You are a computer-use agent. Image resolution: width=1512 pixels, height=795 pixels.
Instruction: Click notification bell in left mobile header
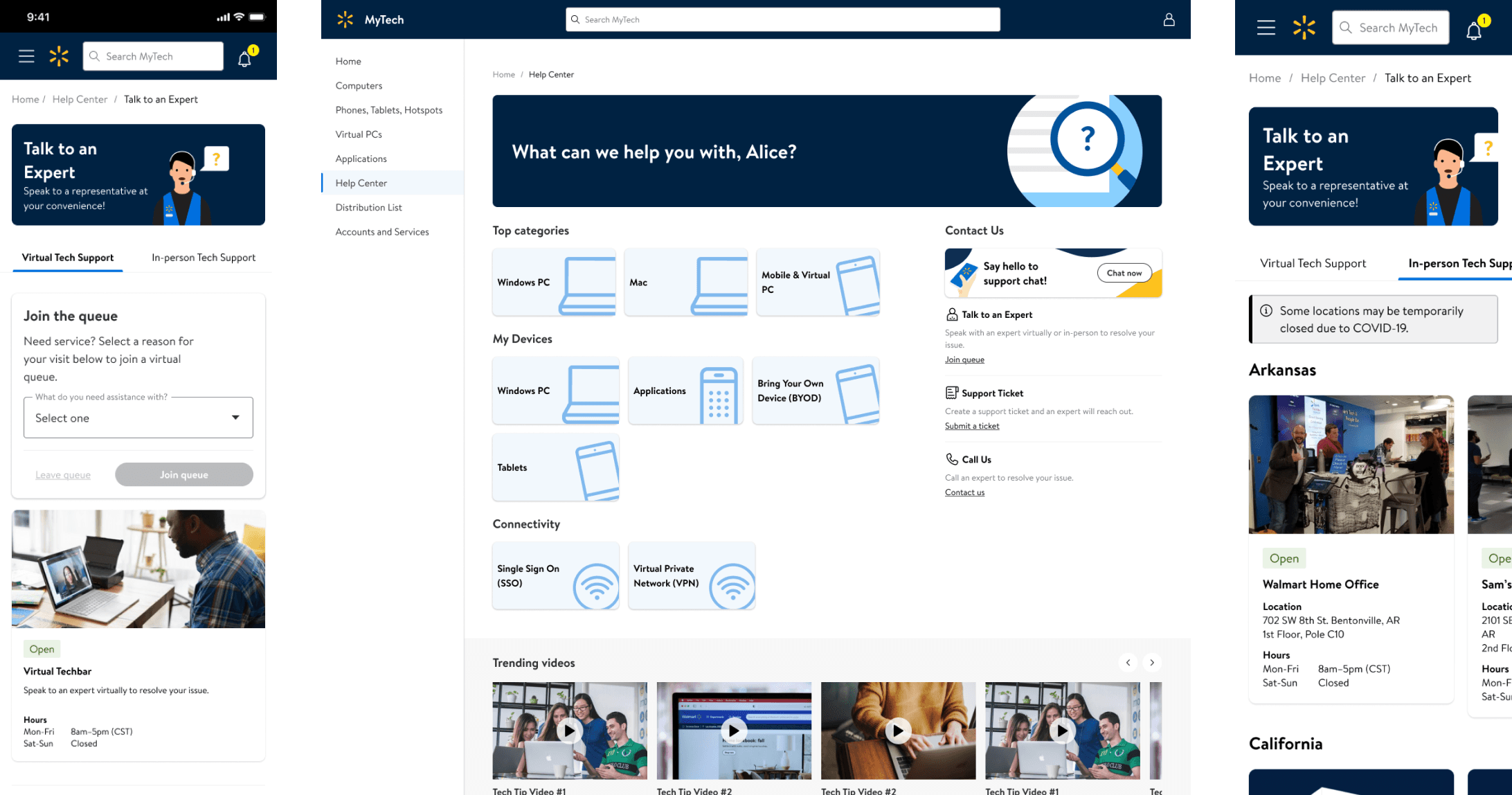pyautogui.click(x=244, y=59)
